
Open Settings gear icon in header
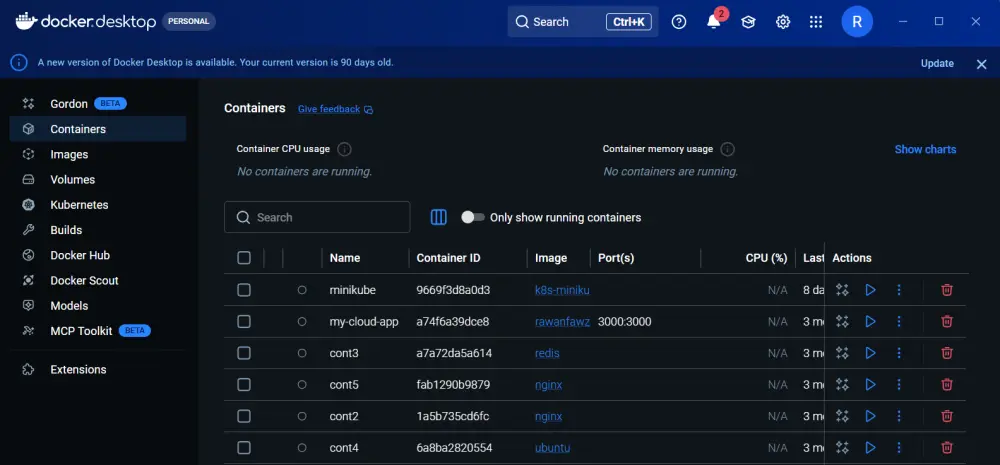[x=783, y=22]
